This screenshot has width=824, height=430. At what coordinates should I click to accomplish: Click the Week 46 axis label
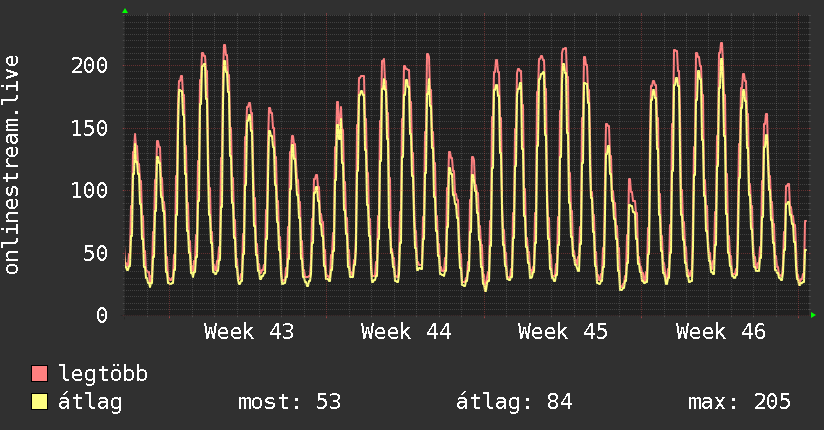(x=720, y=332)
